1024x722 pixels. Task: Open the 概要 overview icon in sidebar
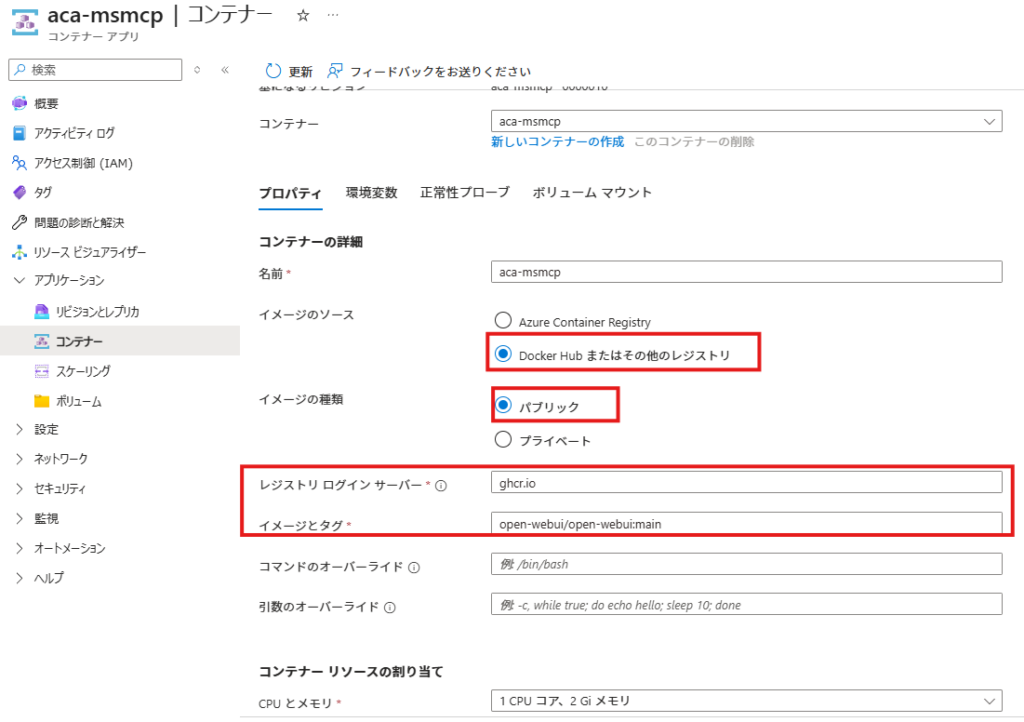19,104
